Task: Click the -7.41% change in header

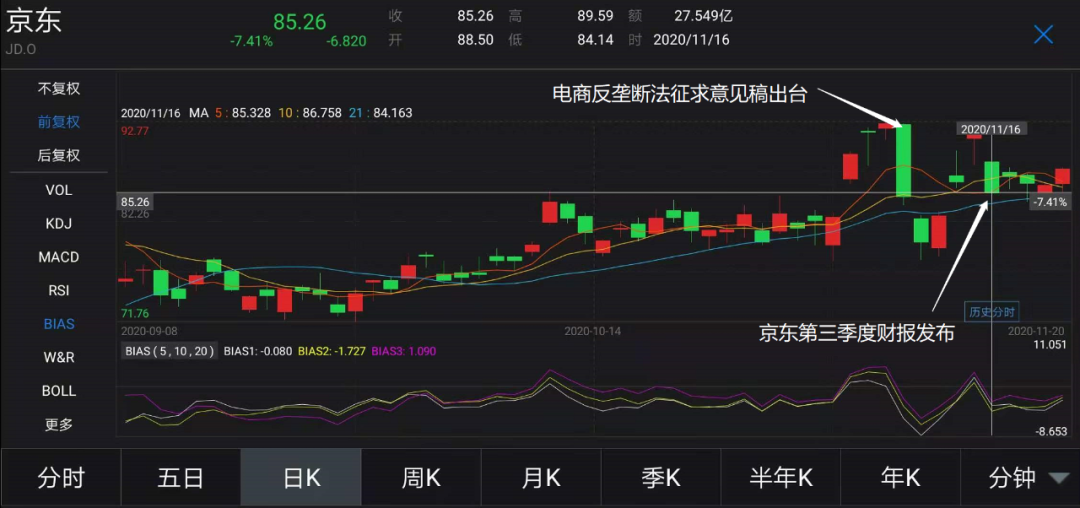Action: (251, 41)
